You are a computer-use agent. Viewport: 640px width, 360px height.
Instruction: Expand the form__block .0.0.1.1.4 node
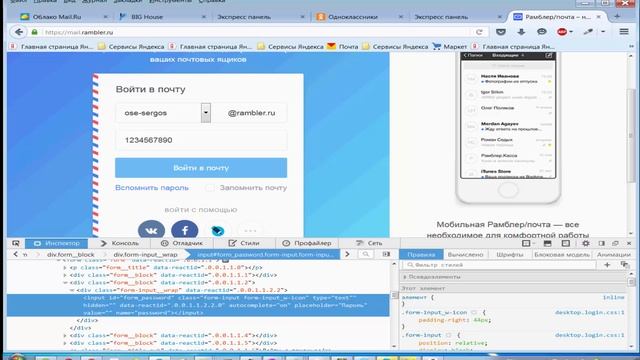tap(65, 336)
